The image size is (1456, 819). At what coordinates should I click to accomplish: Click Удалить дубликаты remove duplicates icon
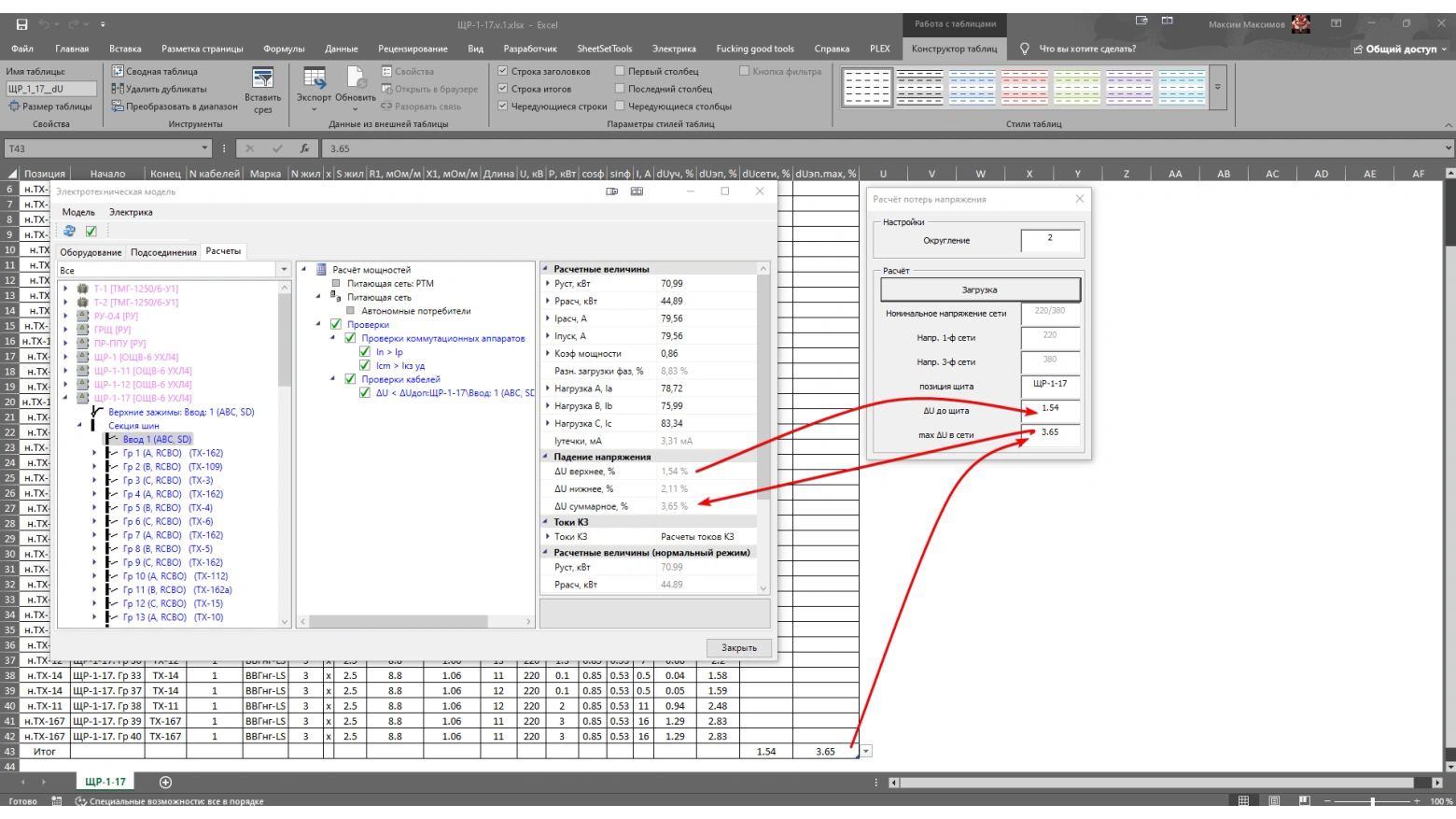coord(119,89)
